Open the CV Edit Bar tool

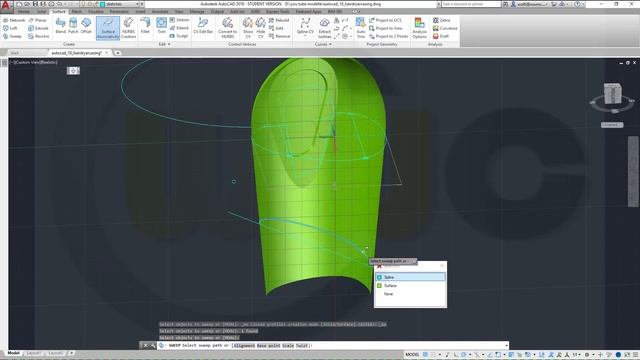pos(203,25)
